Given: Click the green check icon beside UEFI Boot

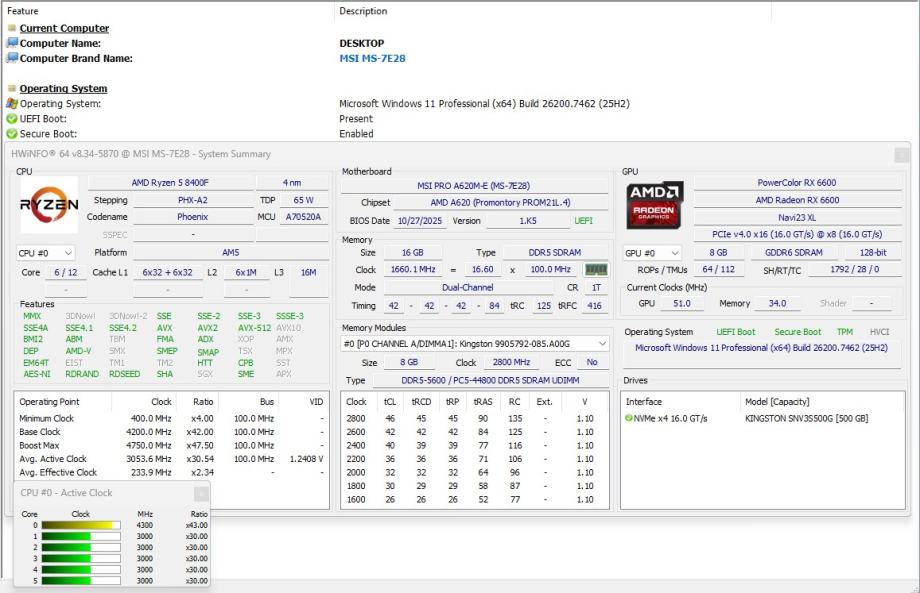Looking at the screenshot, I should coord(12,118).
